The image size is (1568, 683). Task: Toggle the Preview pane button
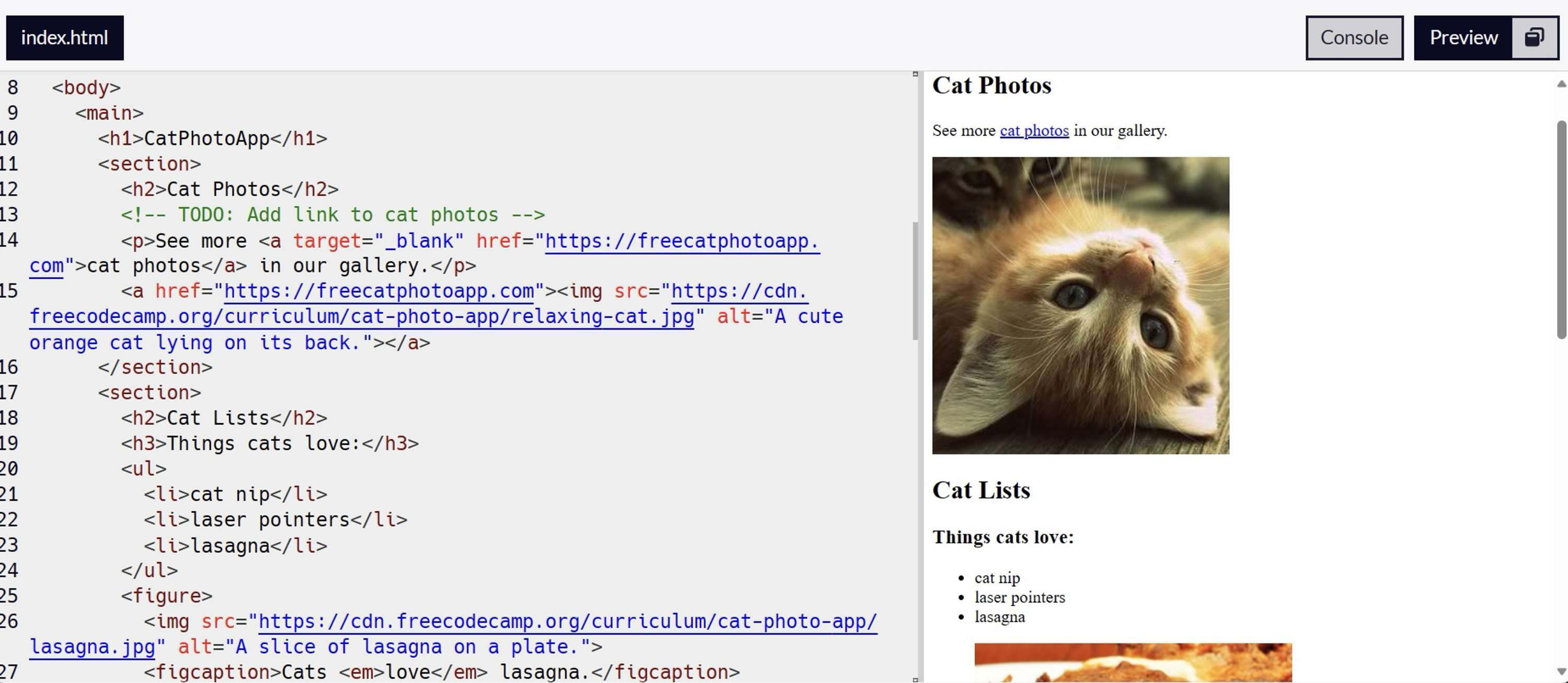pyautogui.click(x=1463, y=38)
